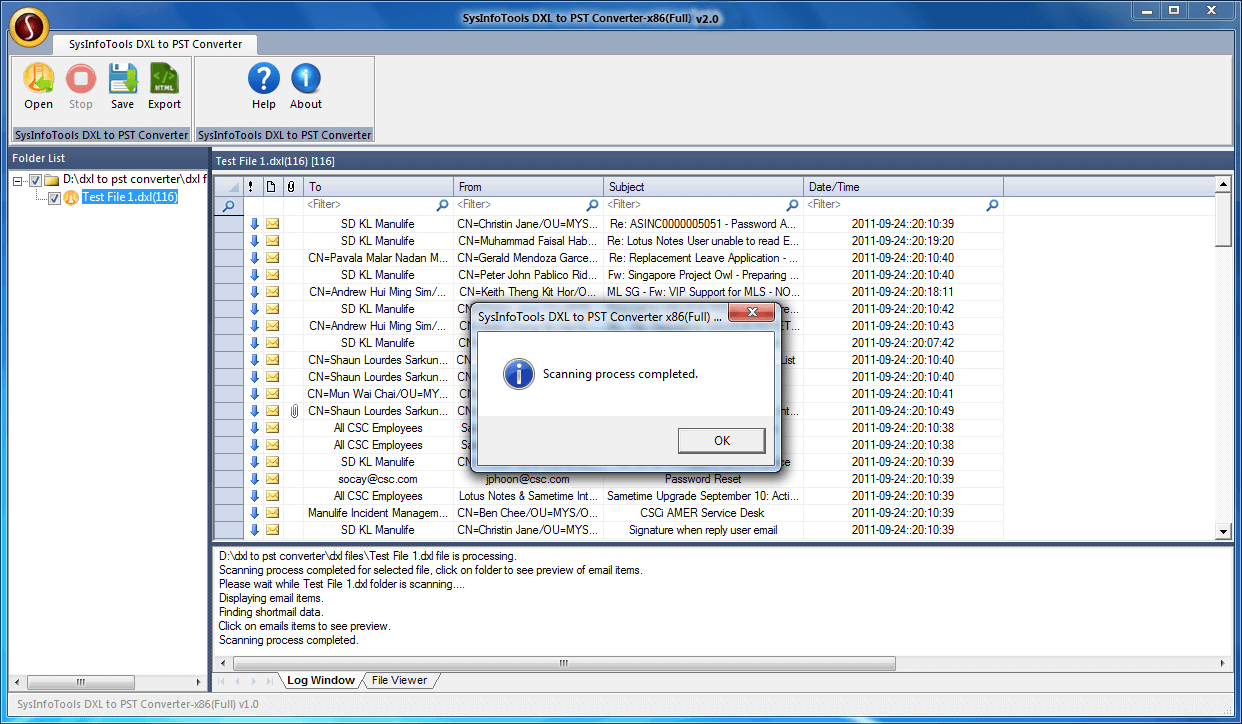This screenshot has height=724, width=1242.
Task: Click the Open toolbar icon
Action: click(x=38, y=79)
